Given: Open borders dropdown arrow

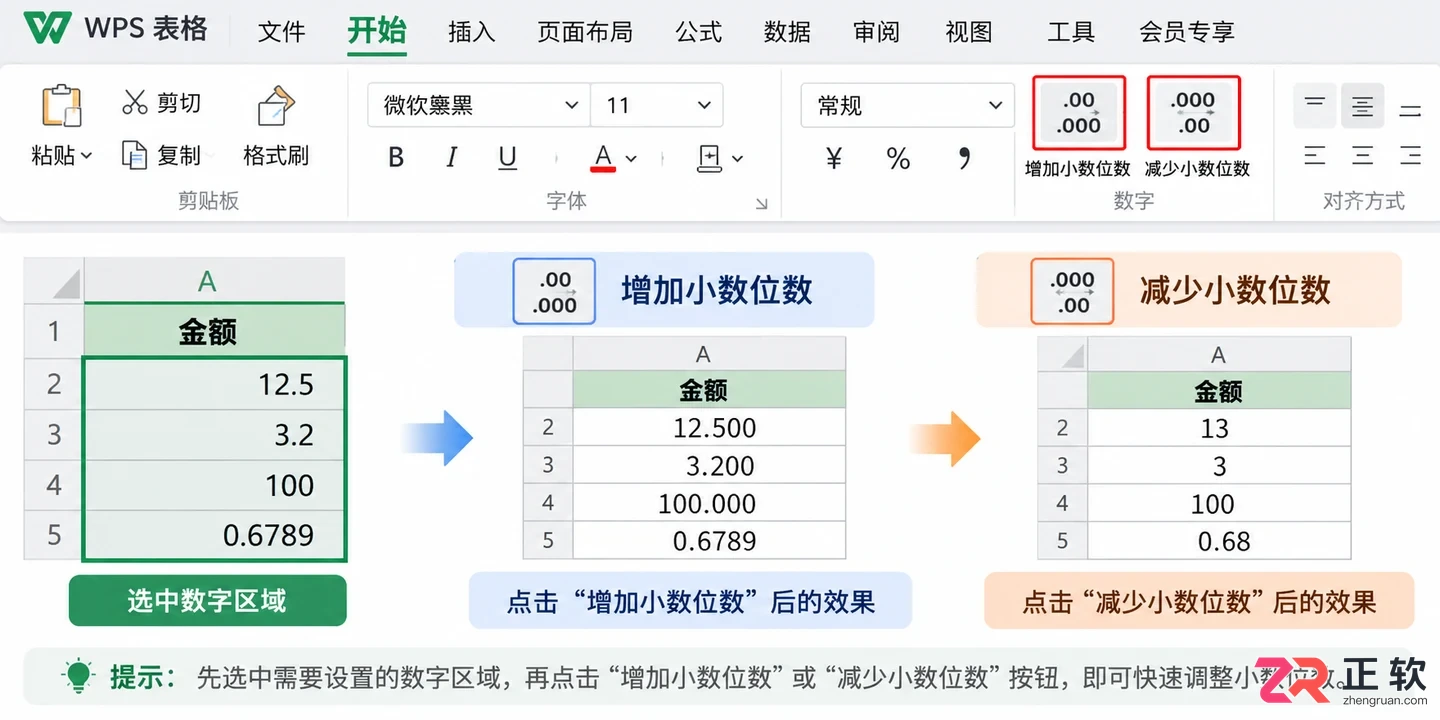Looking at the screenshot, I should 738,158.
